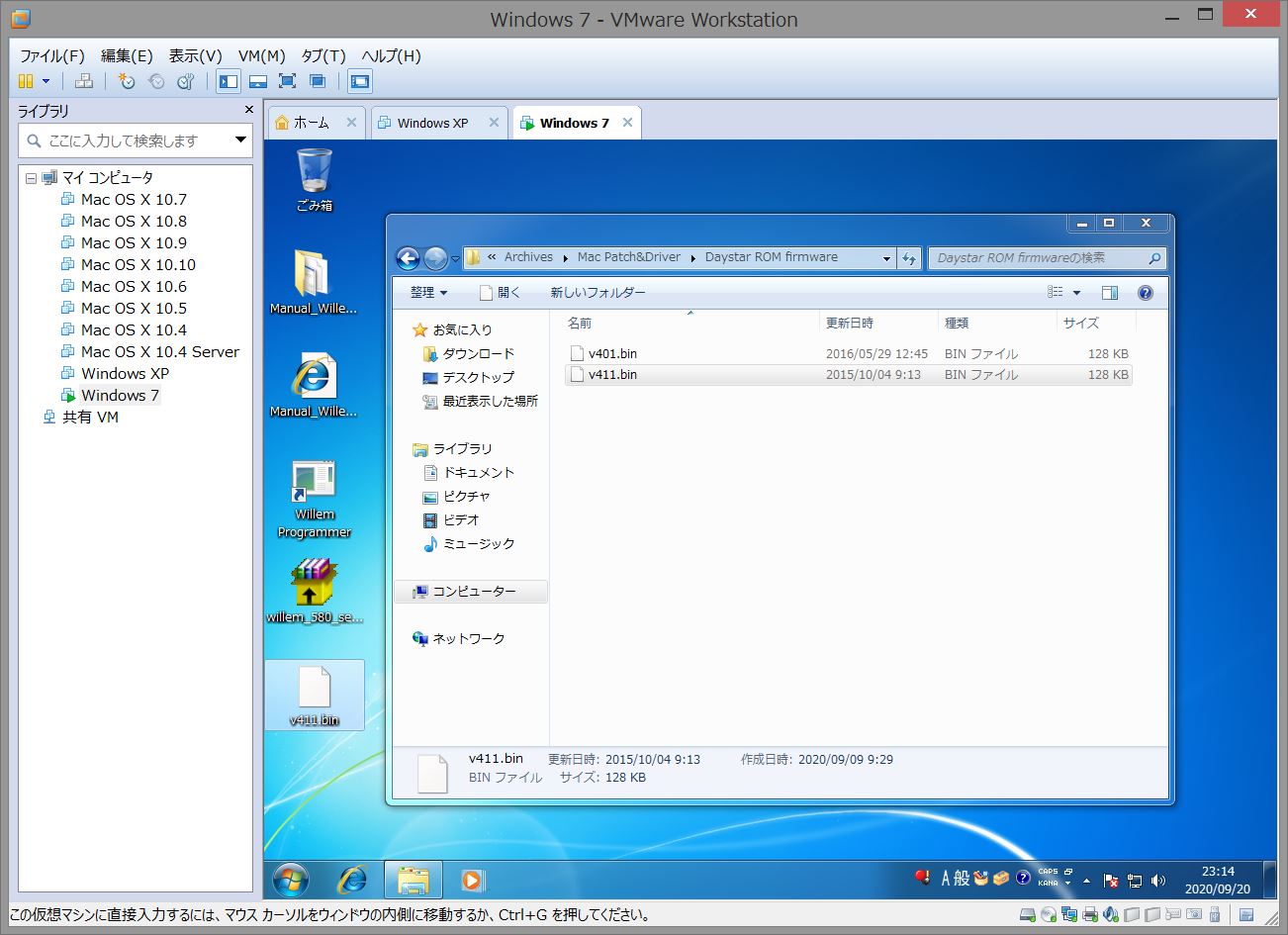Select the v401.bin file in the list

[x=848, y=353]
